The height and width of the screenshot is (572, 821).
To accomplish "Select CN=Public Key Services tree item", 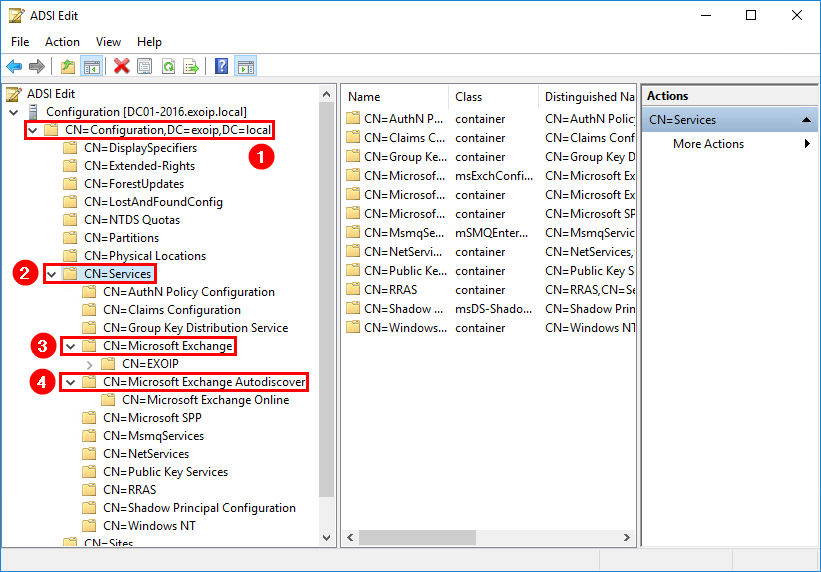I will (x=165, y=472).
